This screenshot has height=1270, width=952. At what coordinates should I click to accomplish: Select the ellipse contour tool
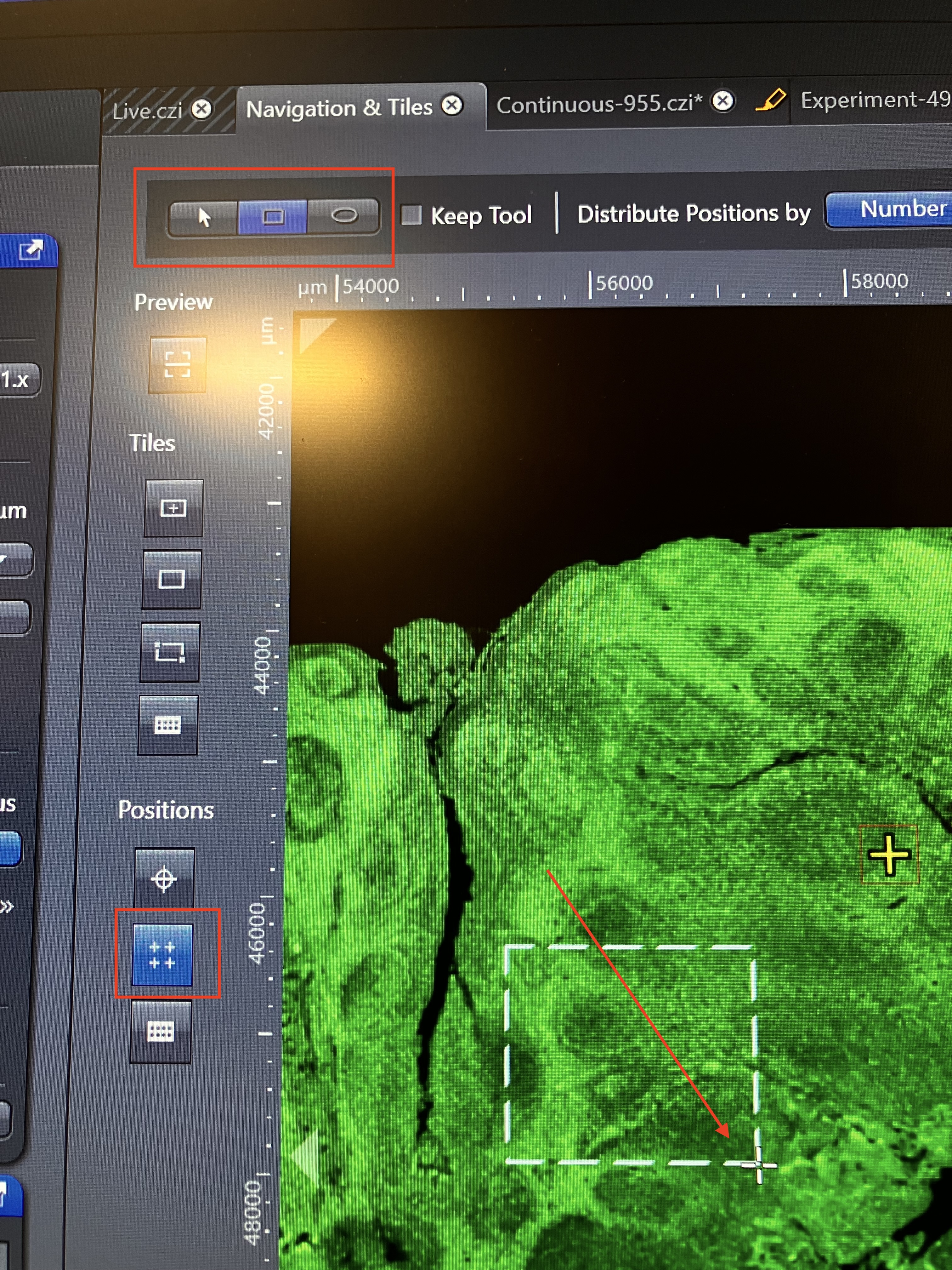point(344,216)
